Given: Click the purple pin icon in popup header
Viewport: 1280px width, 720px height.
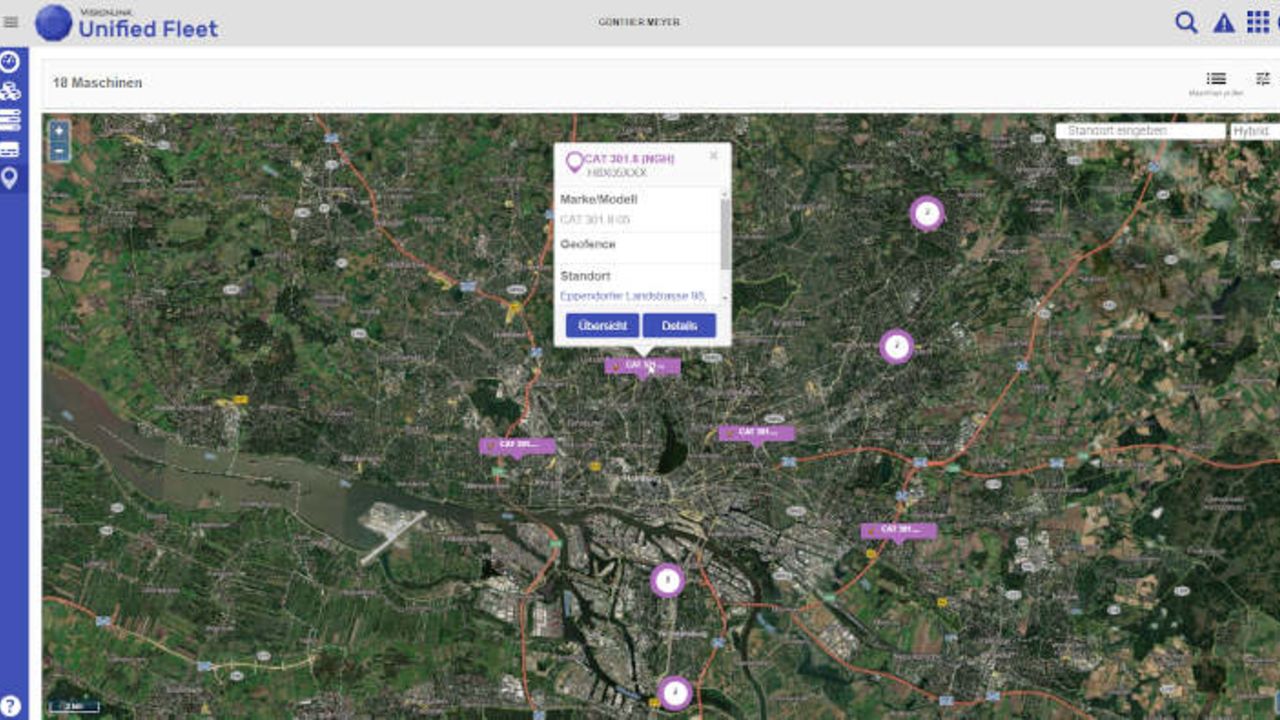Looking at the screenshot, I should pyautogui.click(x=574, y=162).
